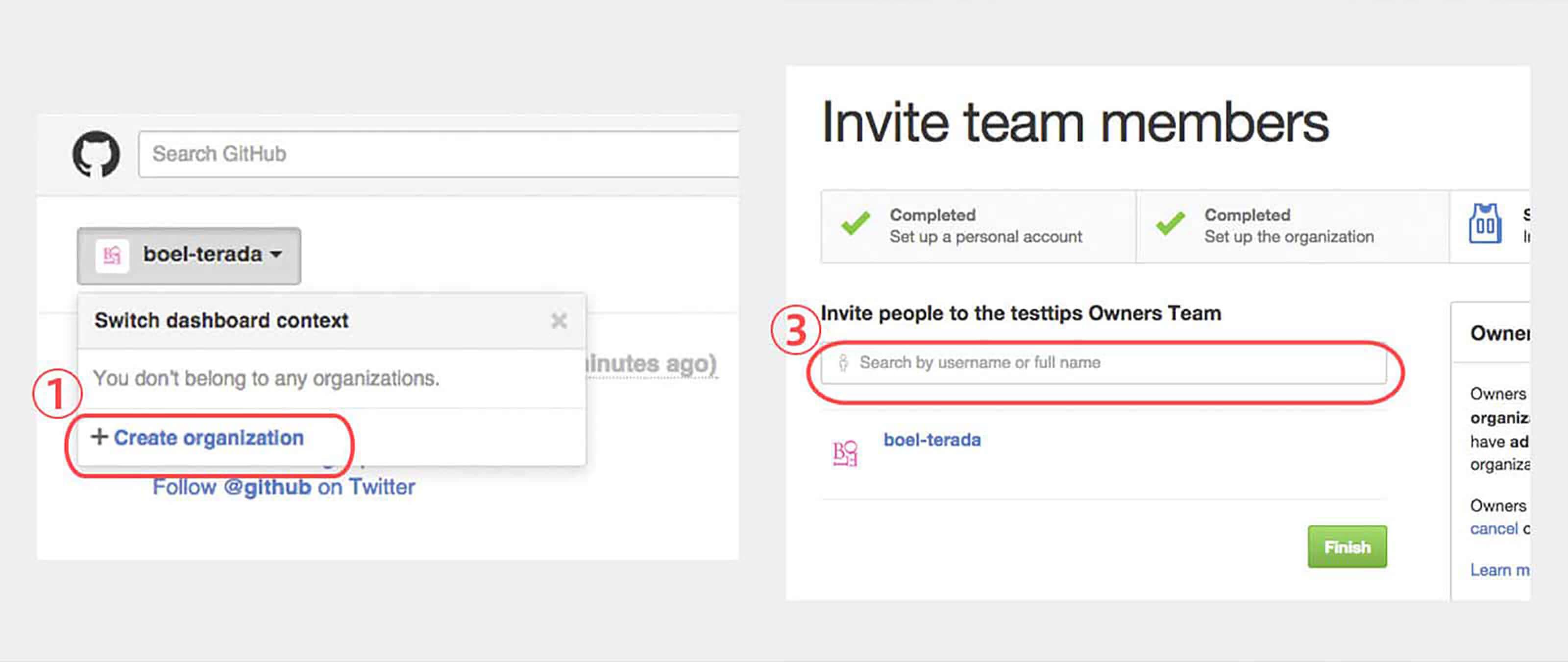Open the Learn more link in sidebar

(1498, 570)
